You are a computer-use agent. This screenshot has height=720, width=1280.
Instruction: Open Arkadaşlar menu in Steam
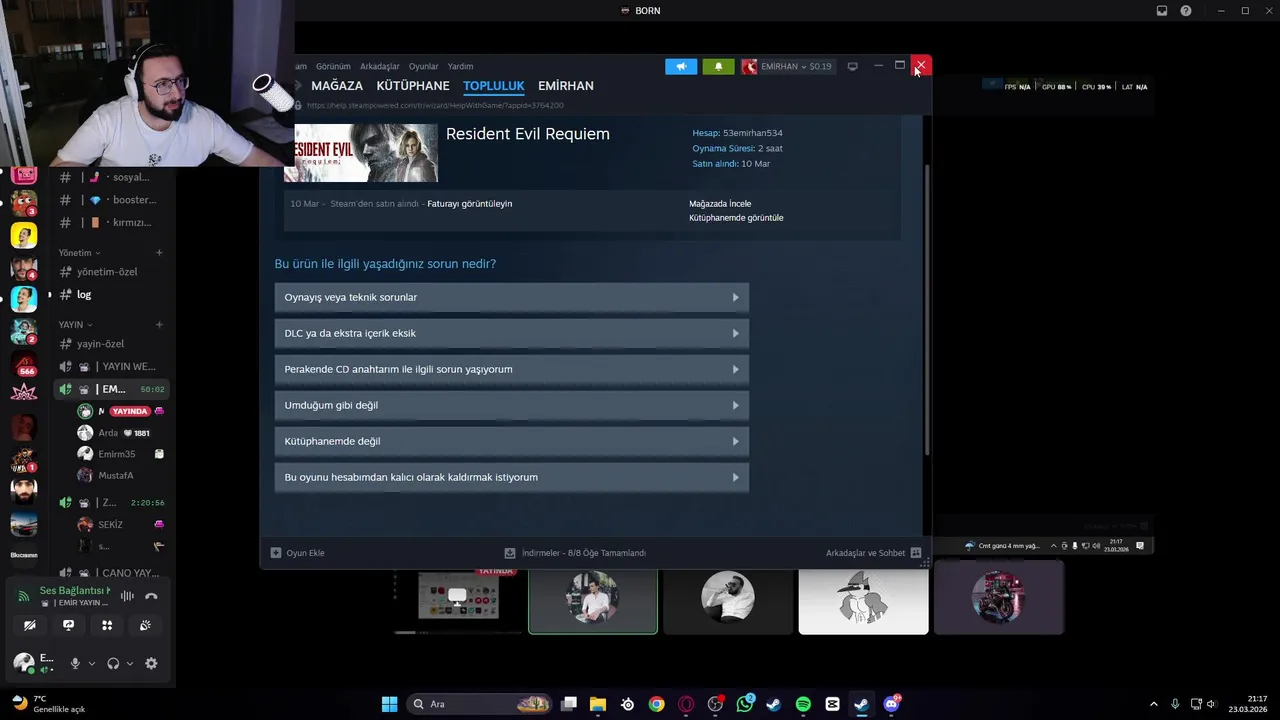coord(380,67)
